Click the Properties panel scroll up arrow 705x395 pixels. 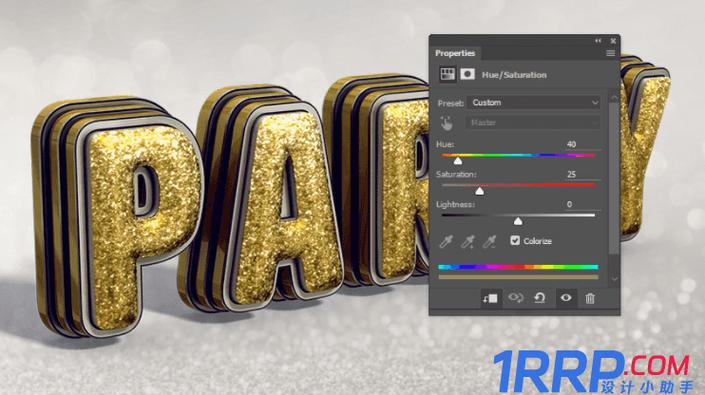pos(614,97)
